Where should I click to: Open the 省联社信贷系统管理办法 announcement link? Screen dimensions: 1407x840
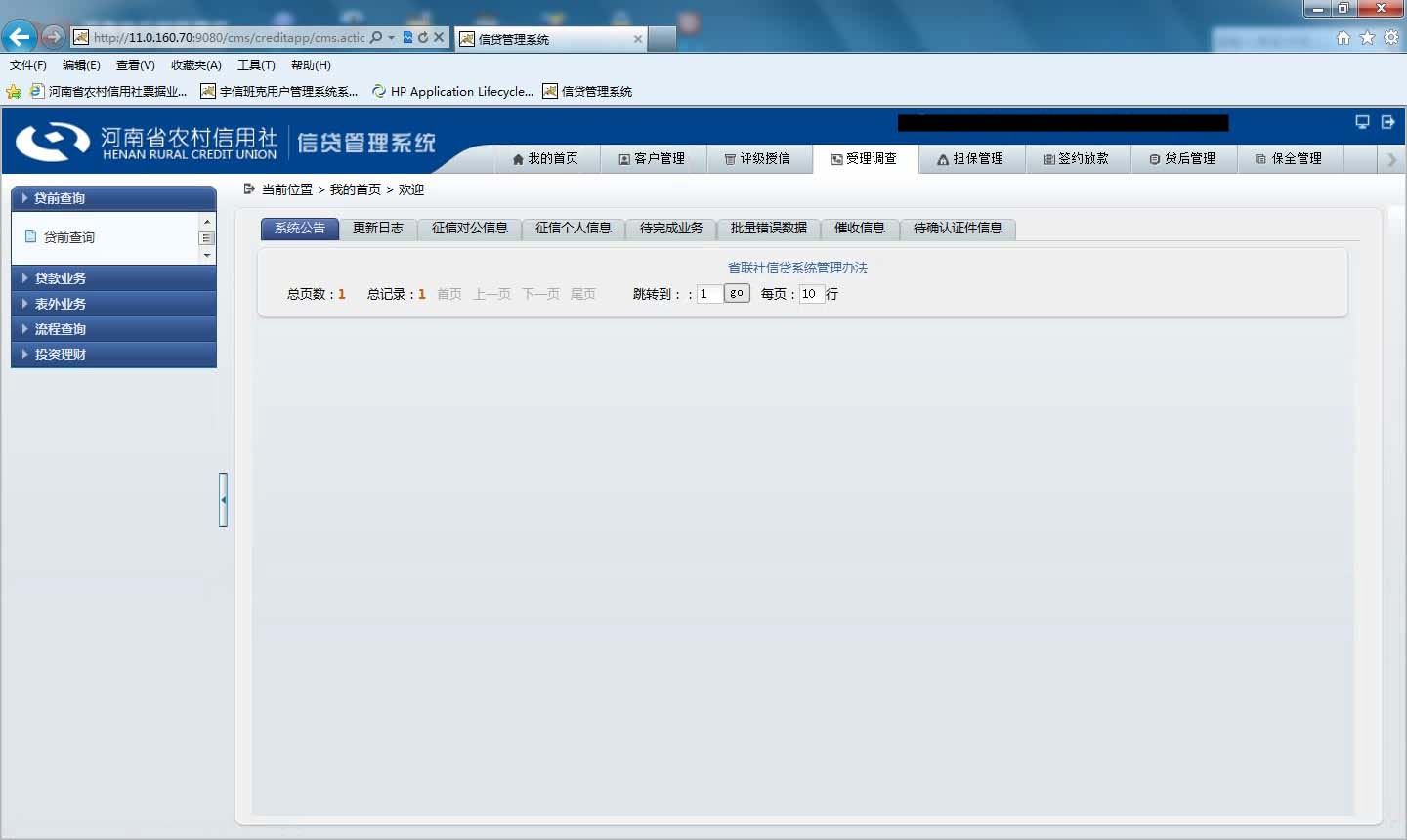coord(797,268)
